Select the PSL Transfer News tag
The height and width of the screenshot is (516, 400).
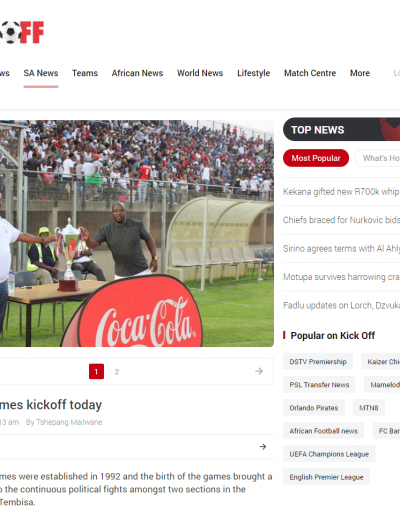tap(319, 385)
